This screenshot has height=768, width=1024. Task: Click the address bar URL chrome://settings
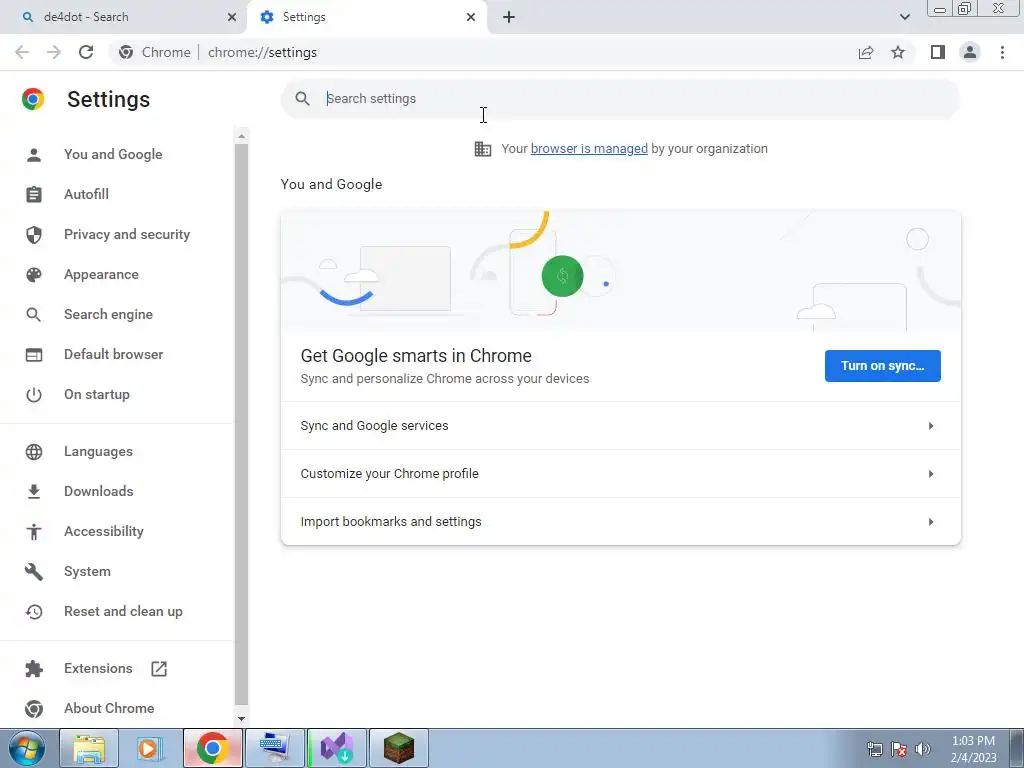click(263, 52)
